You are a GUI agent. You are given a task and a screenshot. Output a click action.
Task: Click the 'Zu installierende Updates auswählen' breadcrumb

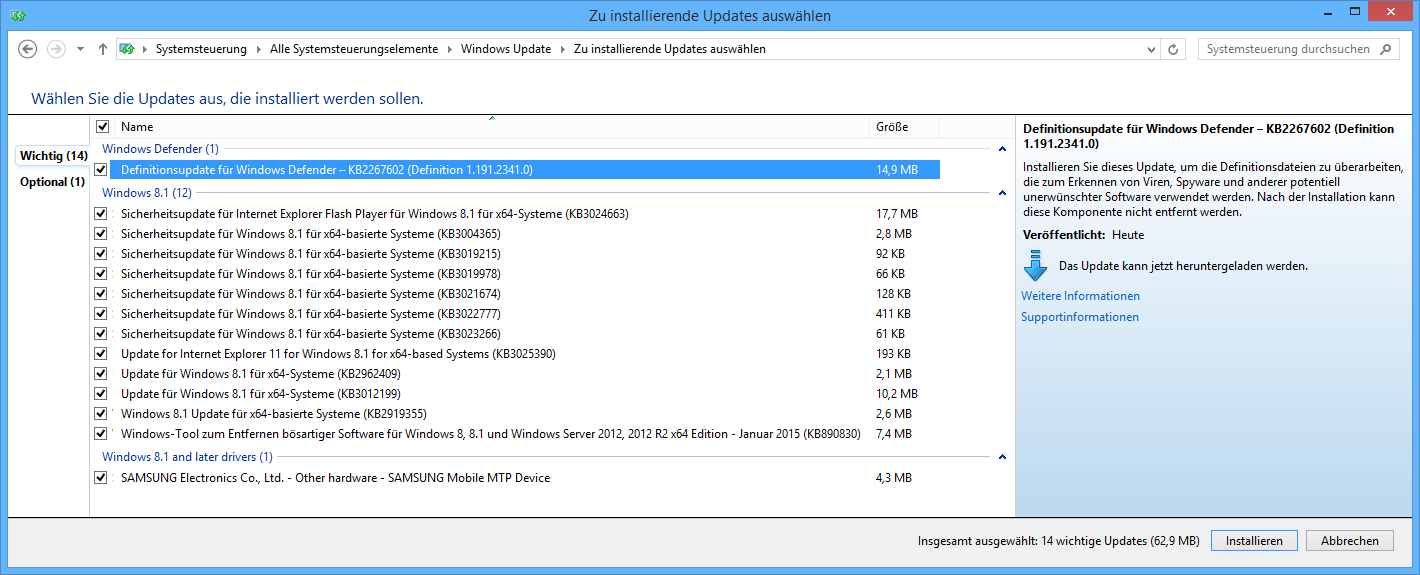point(670,49)
